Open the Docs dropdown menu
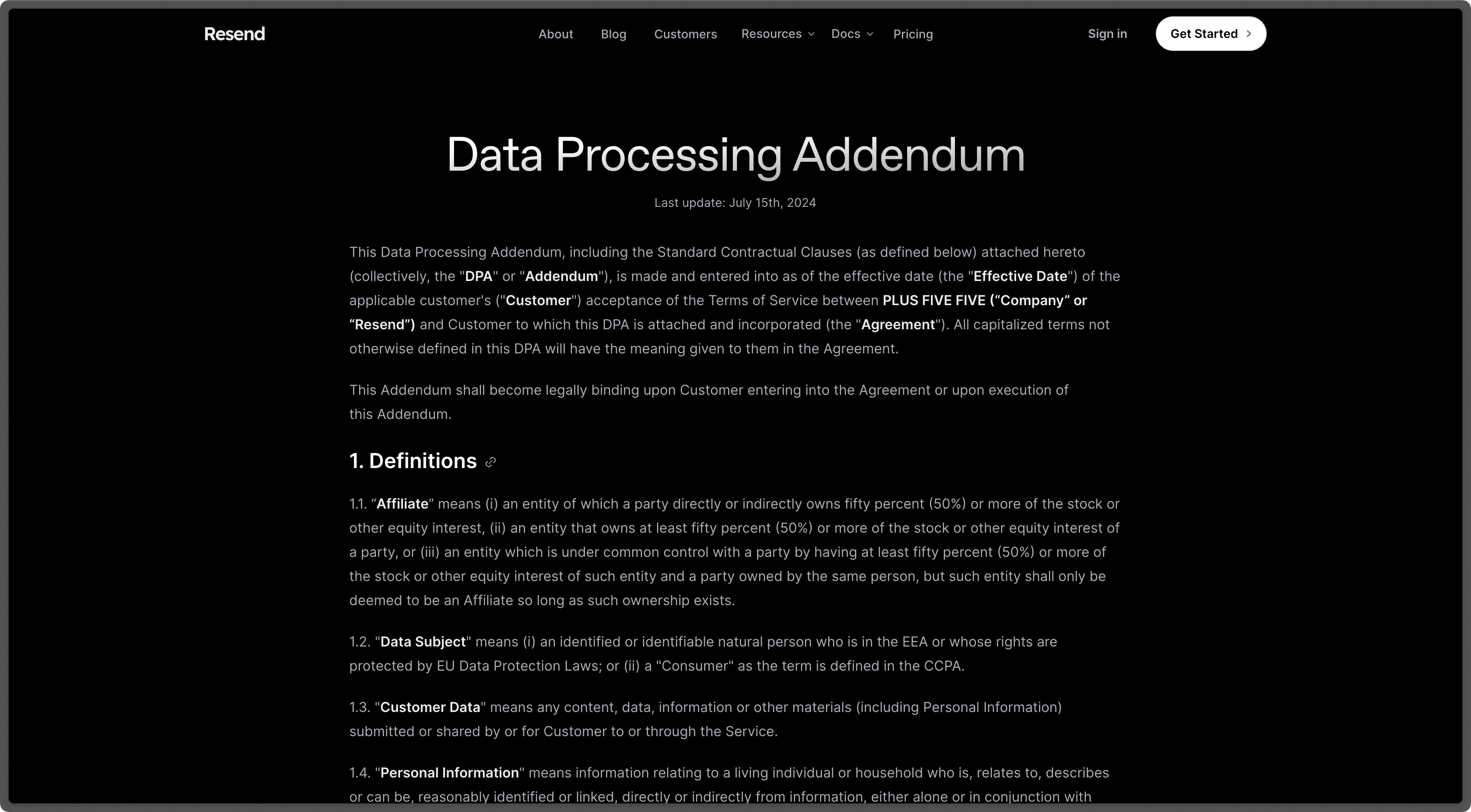Screen dimensions: 1471x812 851,33
